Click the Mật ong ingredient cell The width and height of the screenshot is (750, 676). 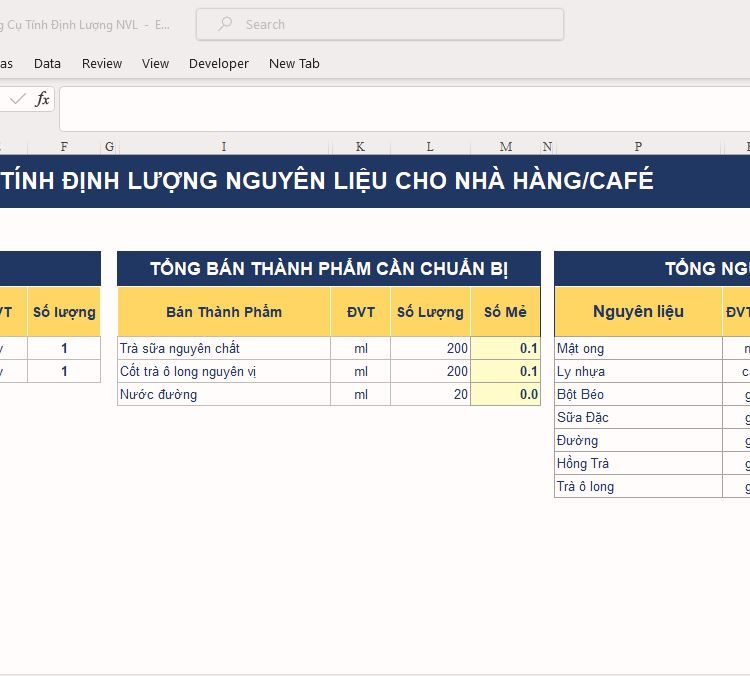tap(638, 348)
